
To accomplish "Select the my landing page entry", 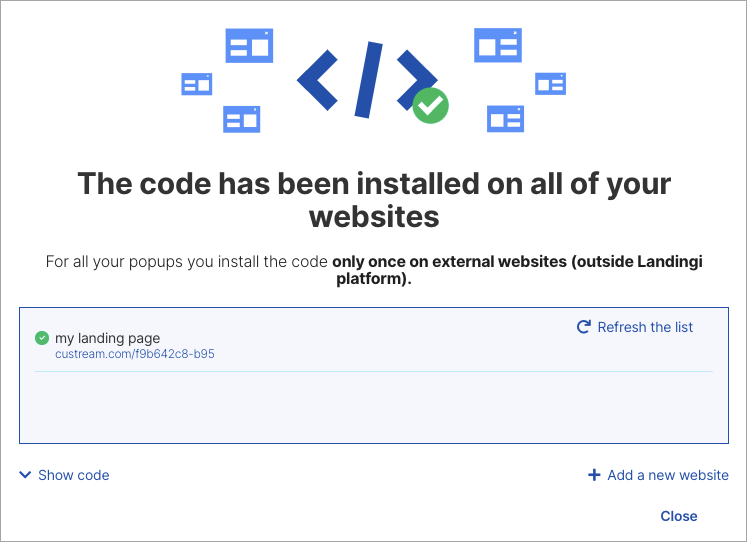I will [x=107, y=338].
